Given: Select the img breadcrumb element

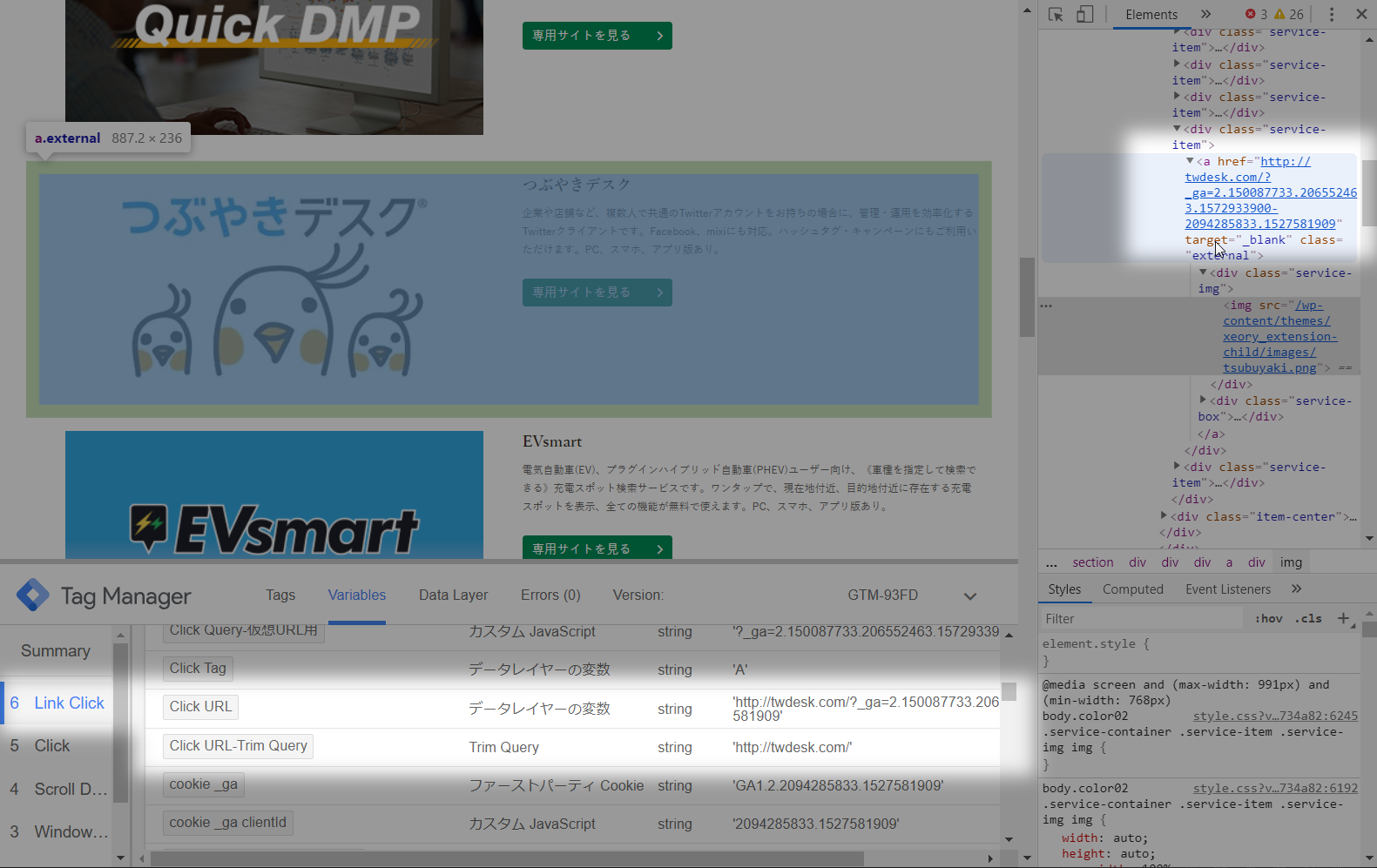Looking at the screenshot, I should [x=1291, y=562].
